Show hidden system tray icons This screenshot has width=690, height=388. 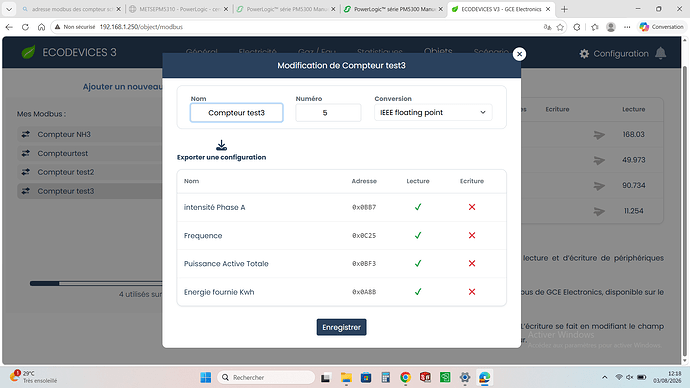[x=605, y=377]
